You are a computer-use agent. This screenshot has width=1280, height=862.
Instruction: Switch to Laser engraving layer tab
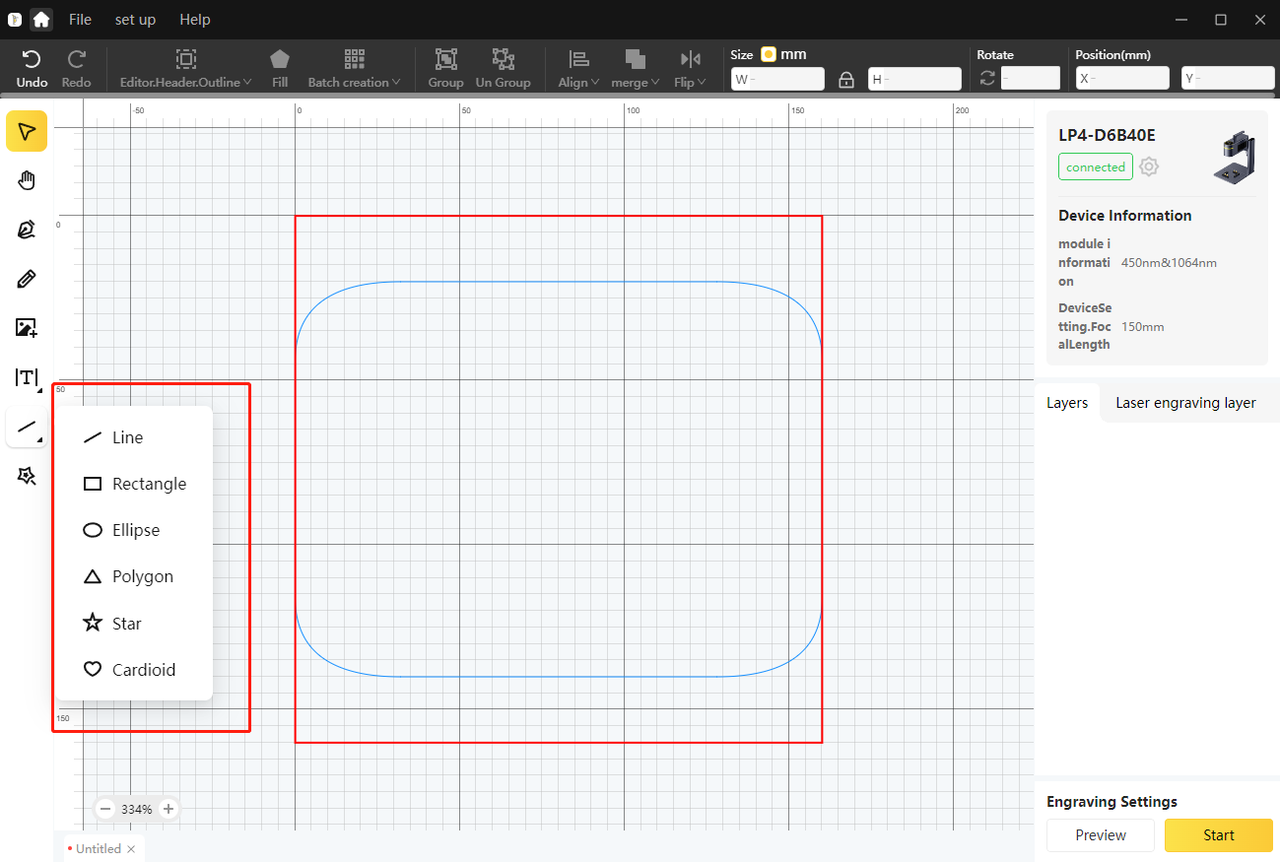[1185, 402]
